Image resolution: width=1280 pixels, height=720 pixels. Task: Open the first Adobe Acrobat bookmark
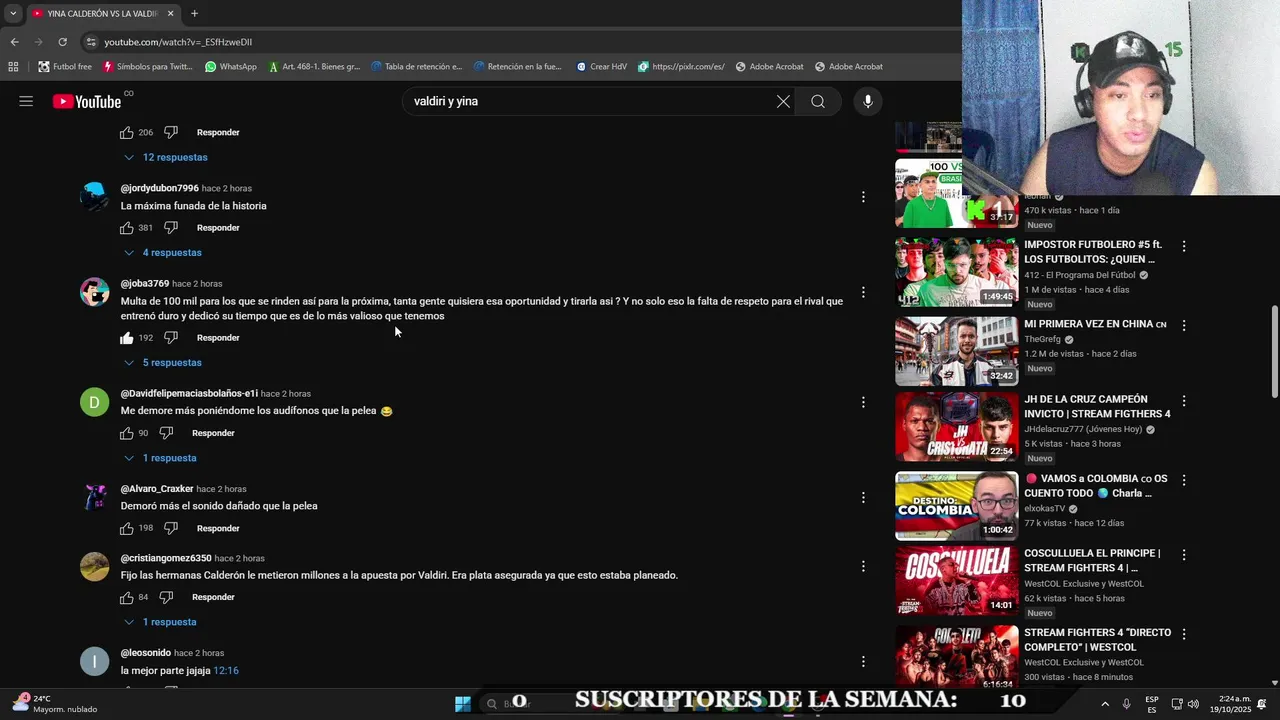(770, 67)
